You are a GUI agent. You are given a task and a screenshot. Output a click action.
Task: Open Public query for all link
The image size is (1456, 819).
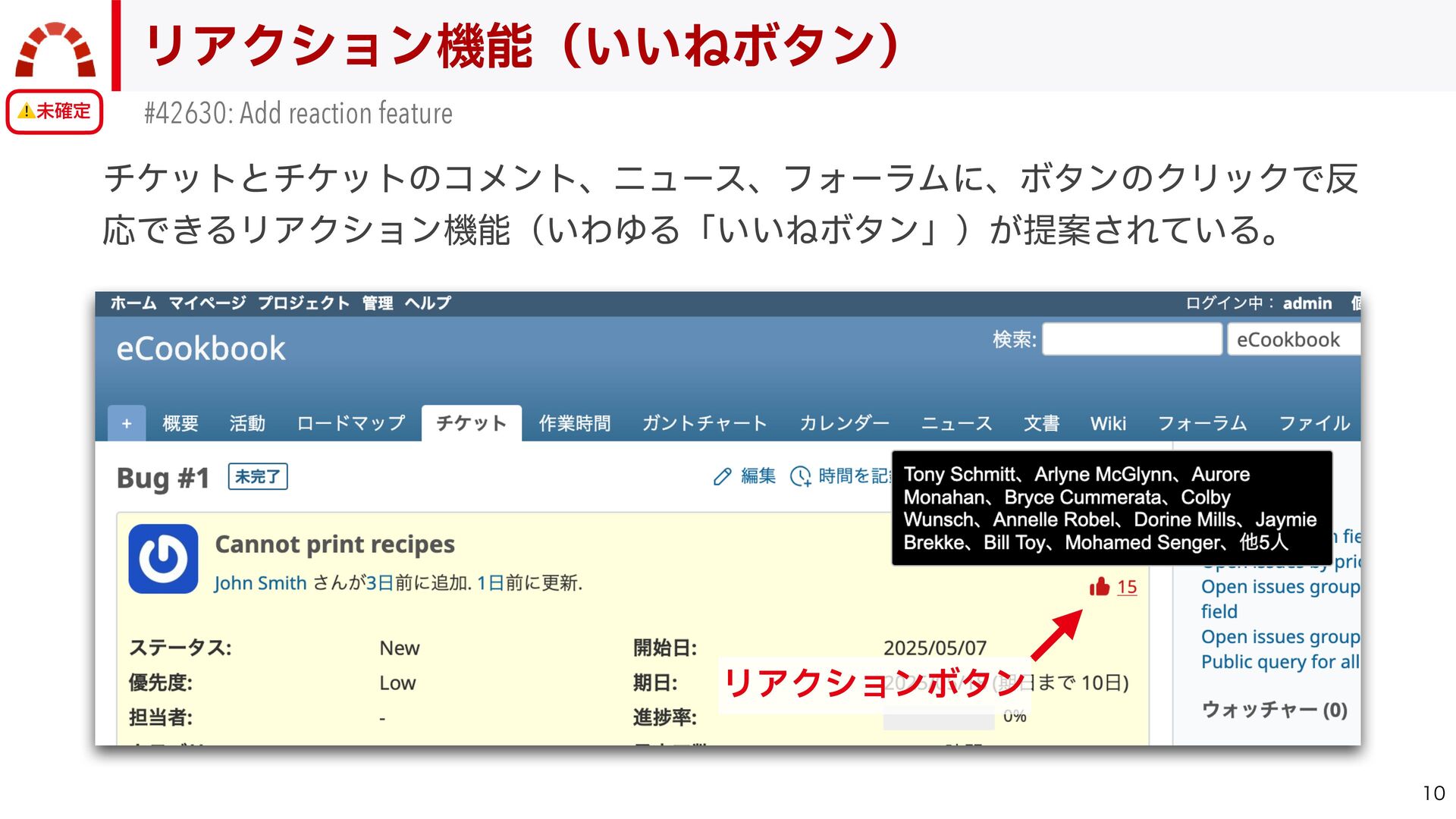point(1279,662)
